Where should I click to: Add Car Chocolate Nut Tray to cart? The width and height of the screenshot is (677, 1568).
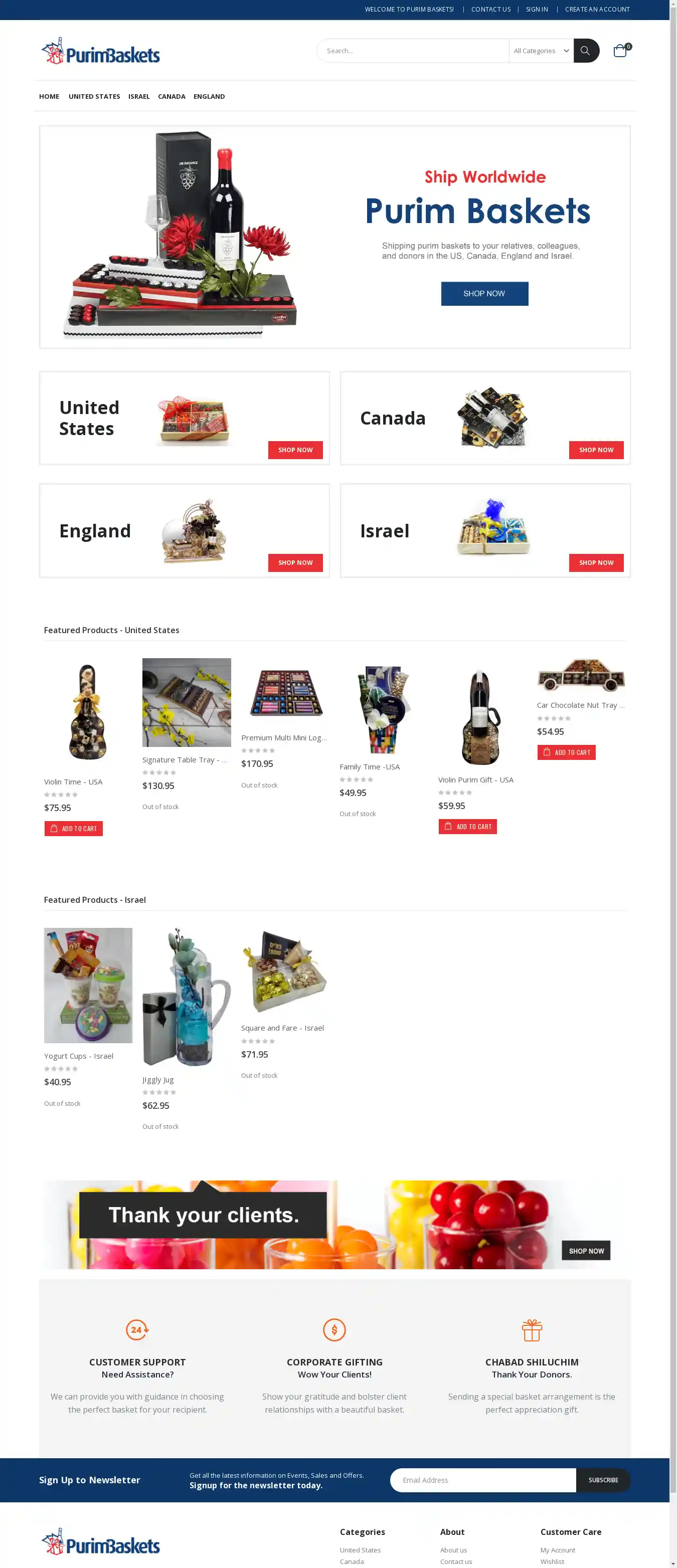566,752
